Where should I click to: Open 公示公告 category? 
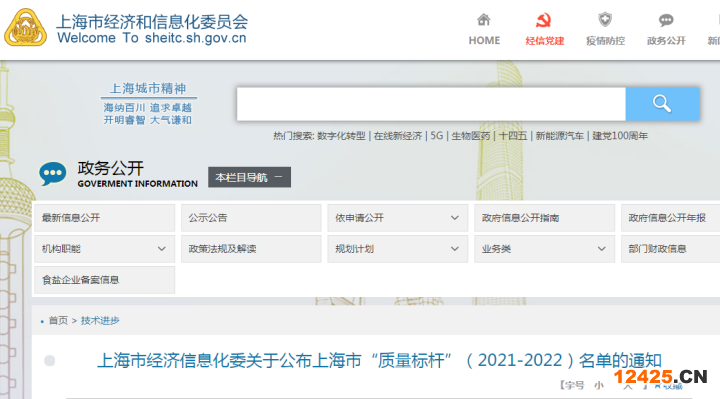[x=251, y=218]
